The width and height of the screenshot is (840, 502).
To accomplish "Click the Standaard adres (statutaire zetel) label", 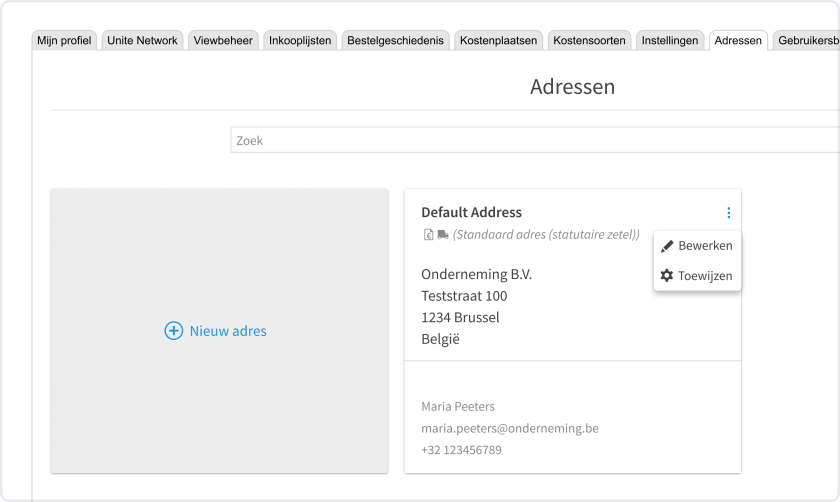I will [546, 235].
